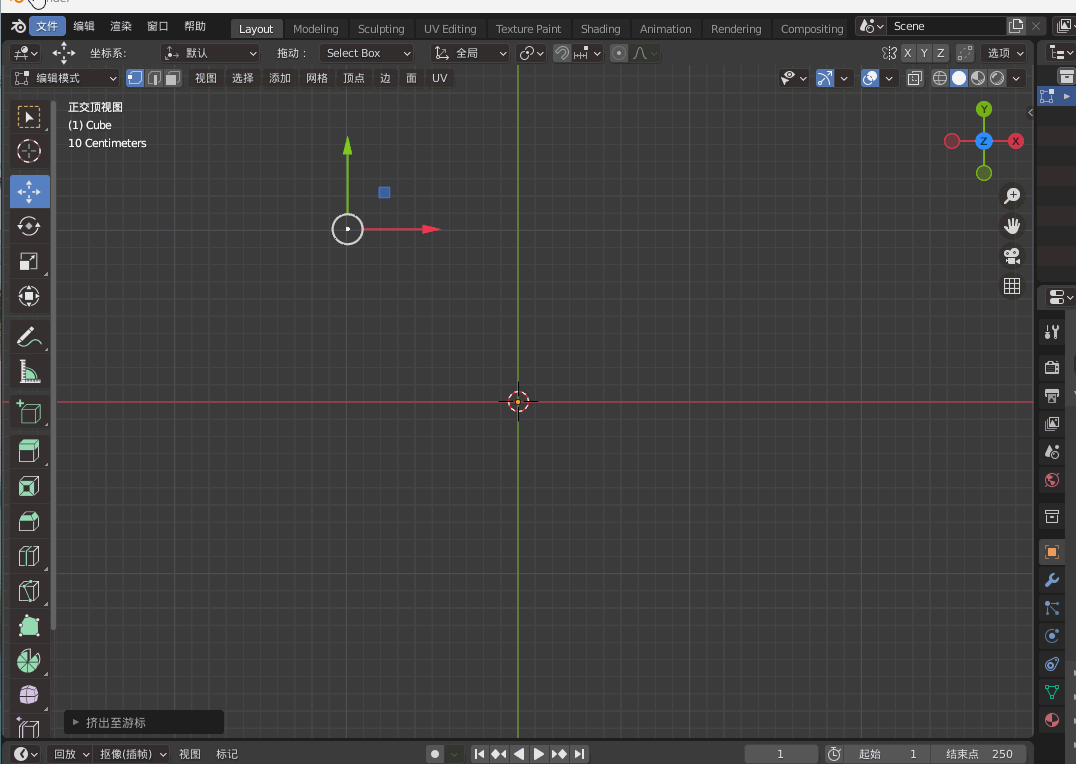Toggle Z mirror axis
Screen dimensions: 1076x764
[940, 53]
